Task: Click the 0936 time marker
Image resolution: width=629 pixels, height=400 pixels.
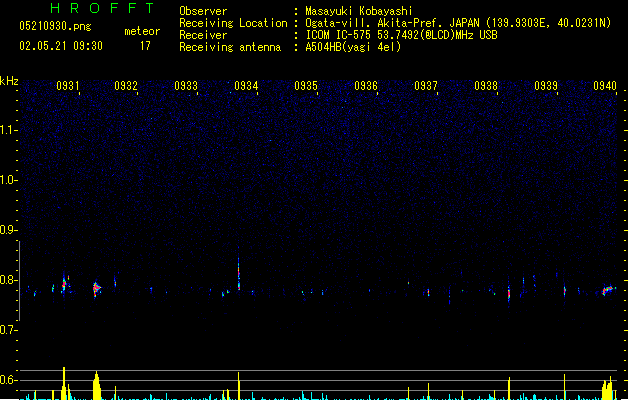Action: [366, 86]
